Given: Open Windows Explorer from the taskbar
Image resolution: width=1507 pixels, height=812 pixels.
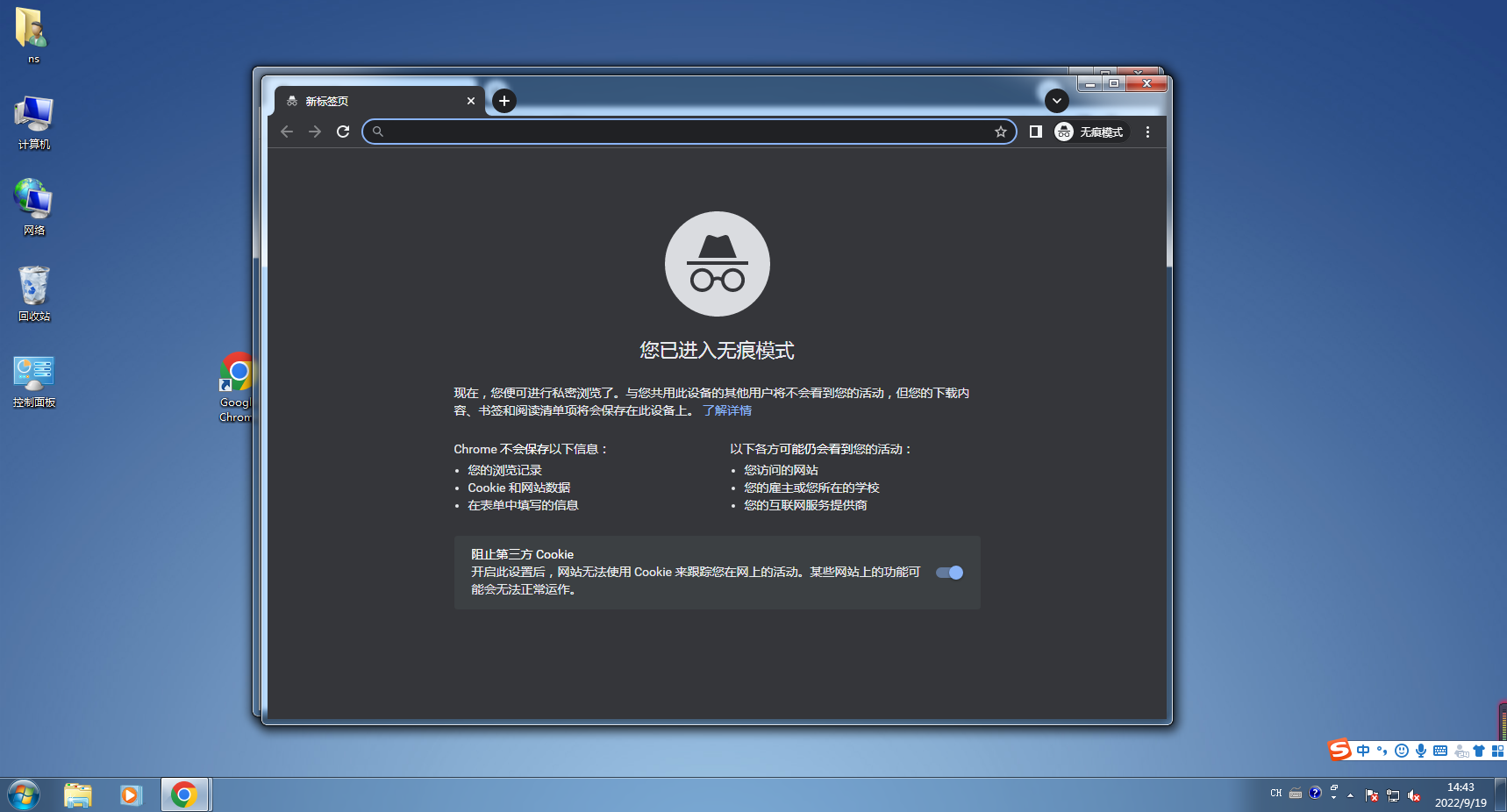Looking at the screenshot, I should click(x=78, y=794).
